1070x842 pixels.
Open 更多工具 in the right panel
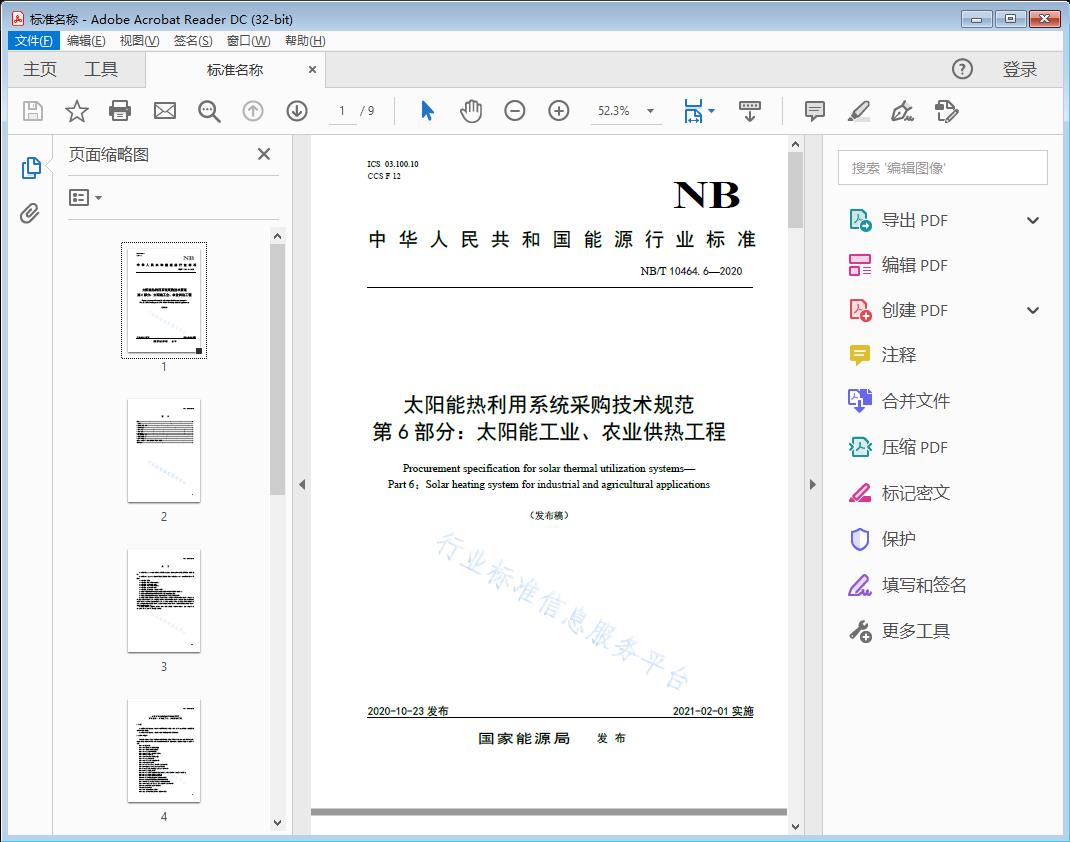pyautogui.click(x=916, y=631)
